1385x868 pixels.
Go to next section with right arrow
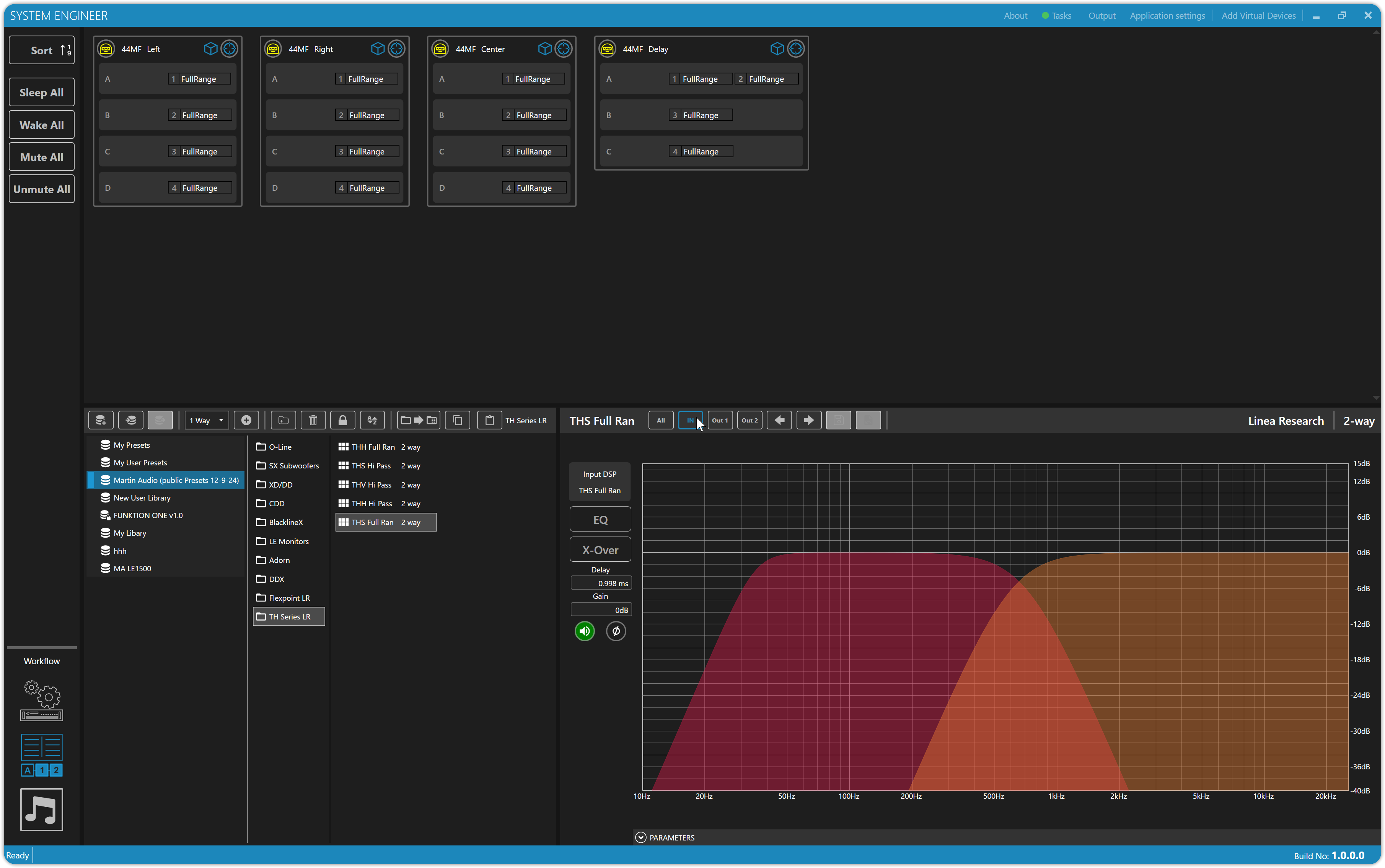[808, 420]
